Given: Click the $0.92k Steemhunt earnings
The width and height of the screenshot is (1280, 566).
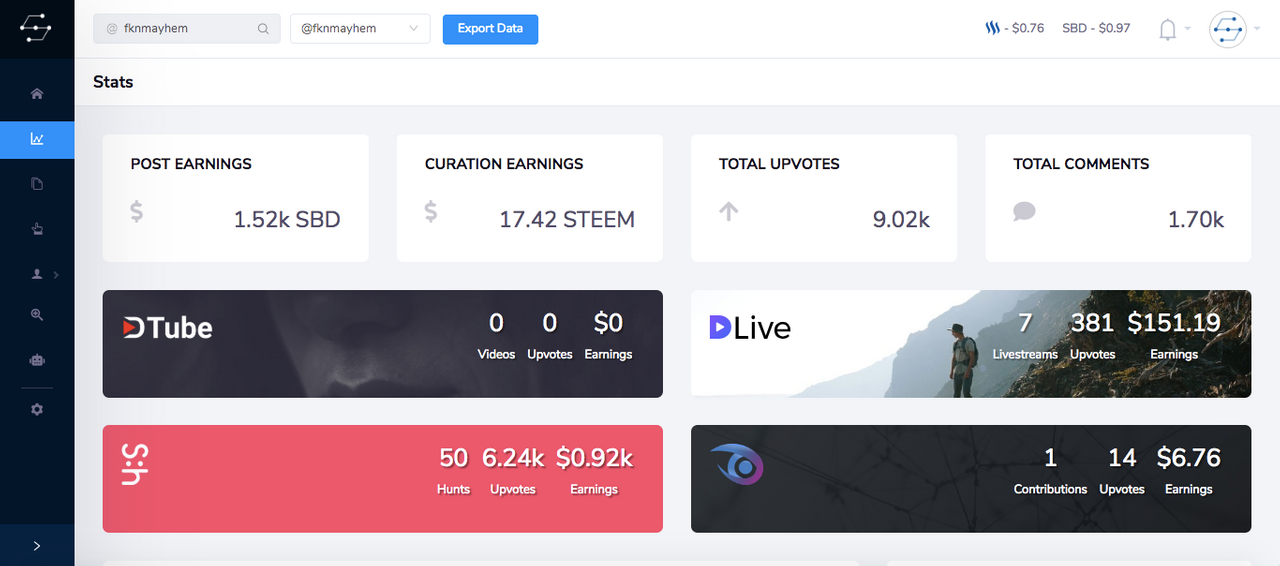Looking at the screenshot, I should point(594,458).
